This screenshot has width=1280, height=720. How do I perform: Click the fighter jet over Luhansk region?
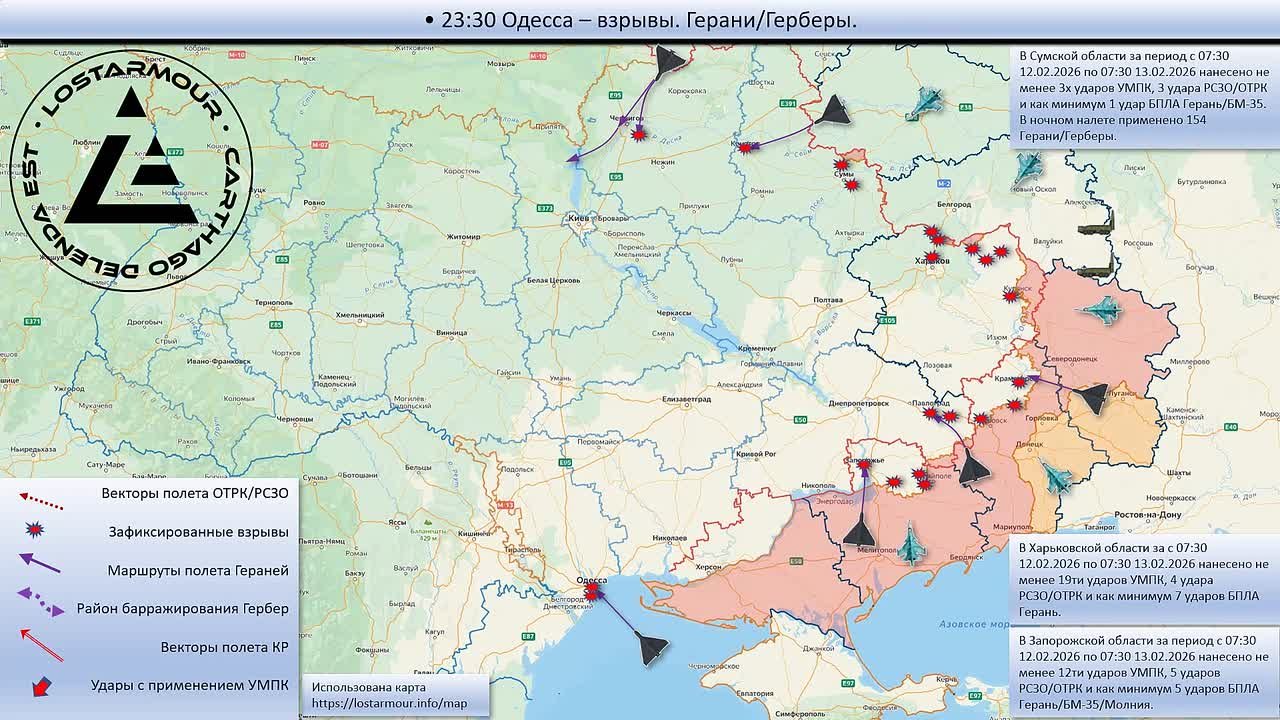tap(1106, 311)
